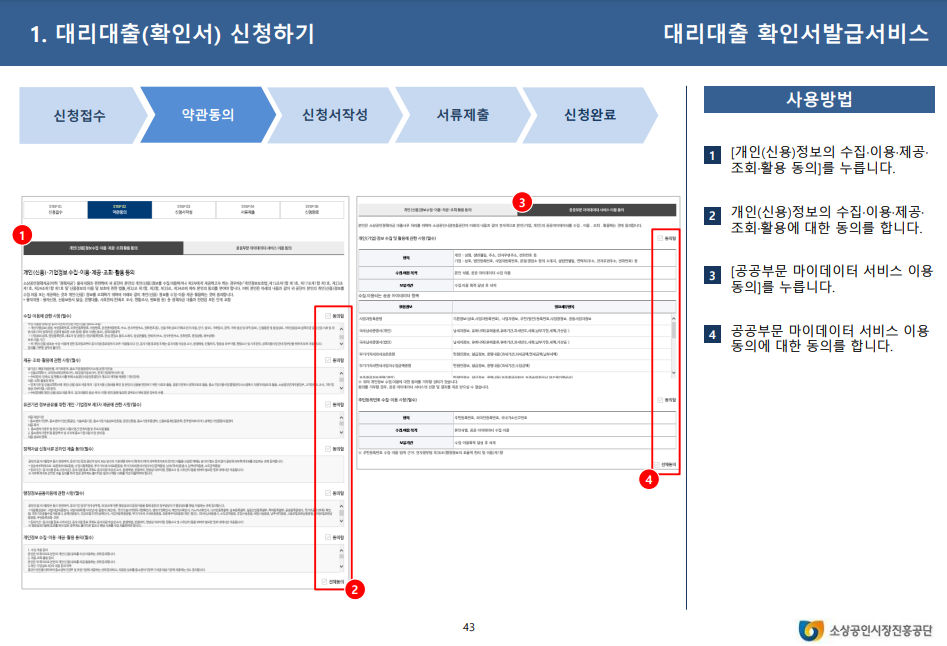Select the gray 개인(신용)정보 consent tab in the right screenshot
947x646 pixels.
point(438,210)
